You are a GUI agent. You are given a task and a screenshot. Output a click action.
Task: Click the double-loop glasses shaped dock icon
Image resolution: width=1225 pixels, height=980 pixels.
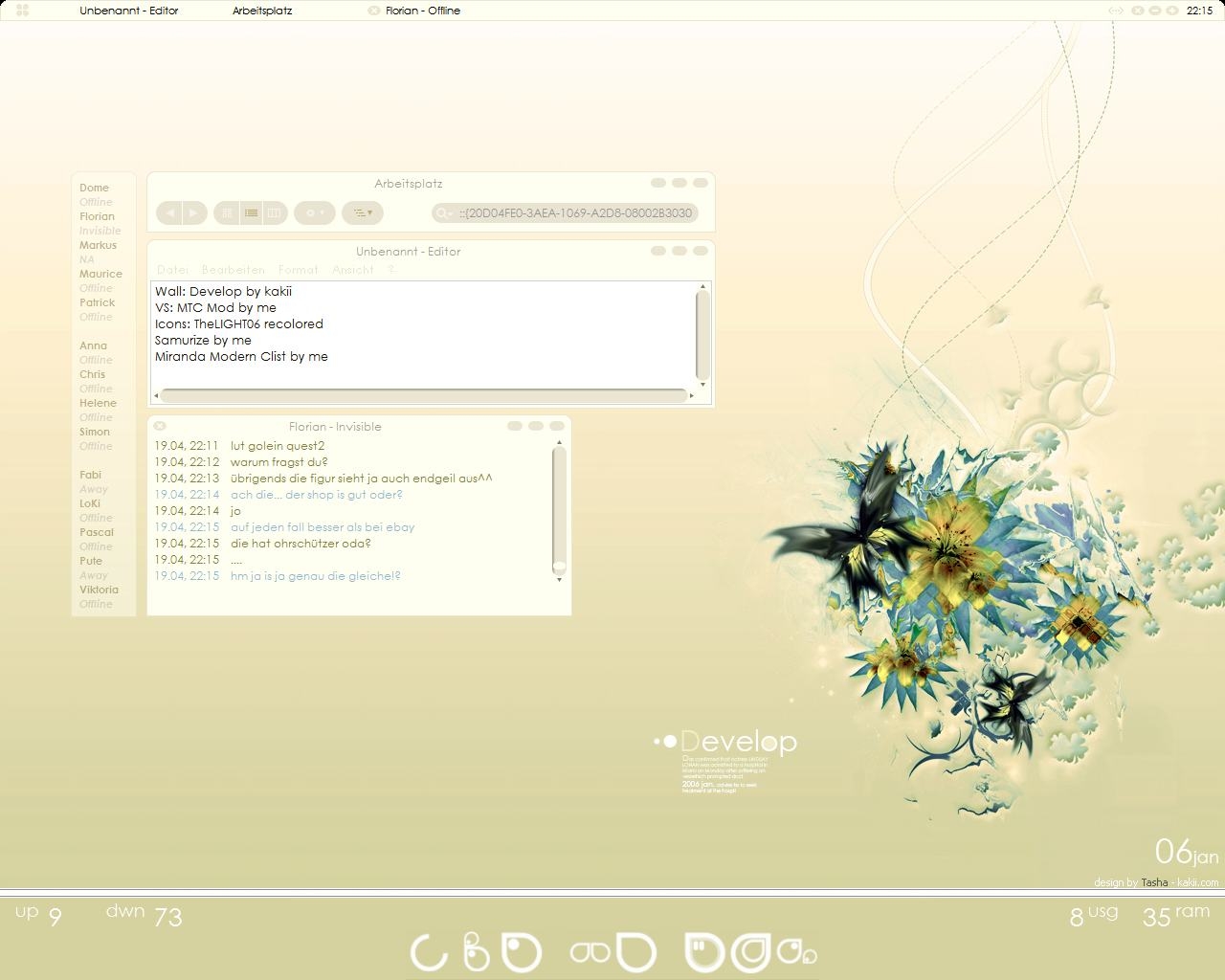(x=590, y=952)
